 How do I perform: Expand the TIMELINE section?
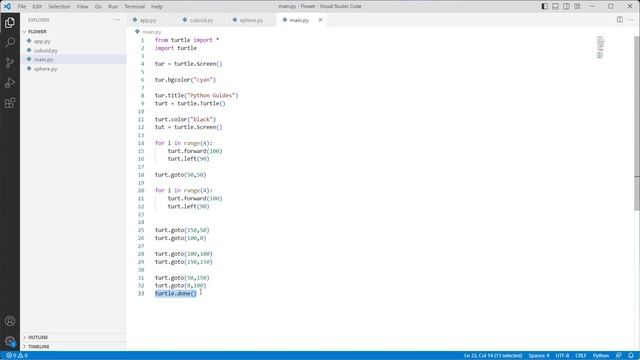coord(73,347)
